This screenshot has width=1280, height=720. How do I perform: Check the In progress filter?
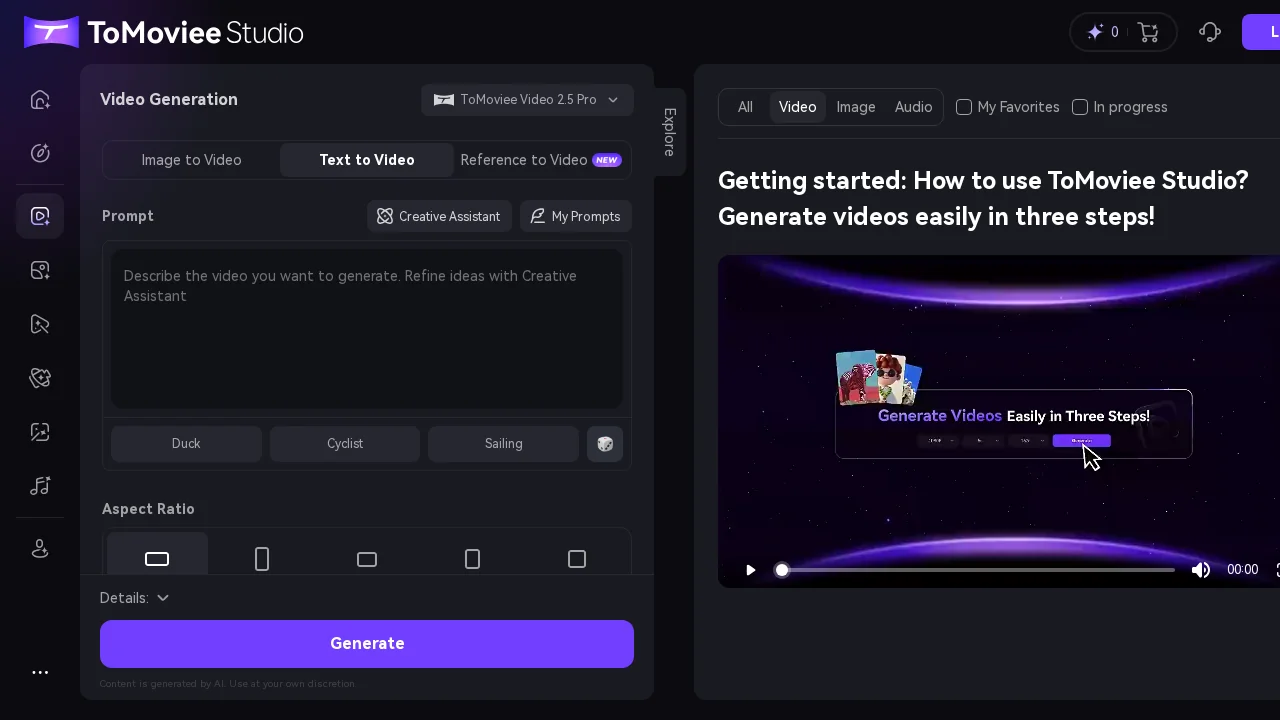(1080, 107)
